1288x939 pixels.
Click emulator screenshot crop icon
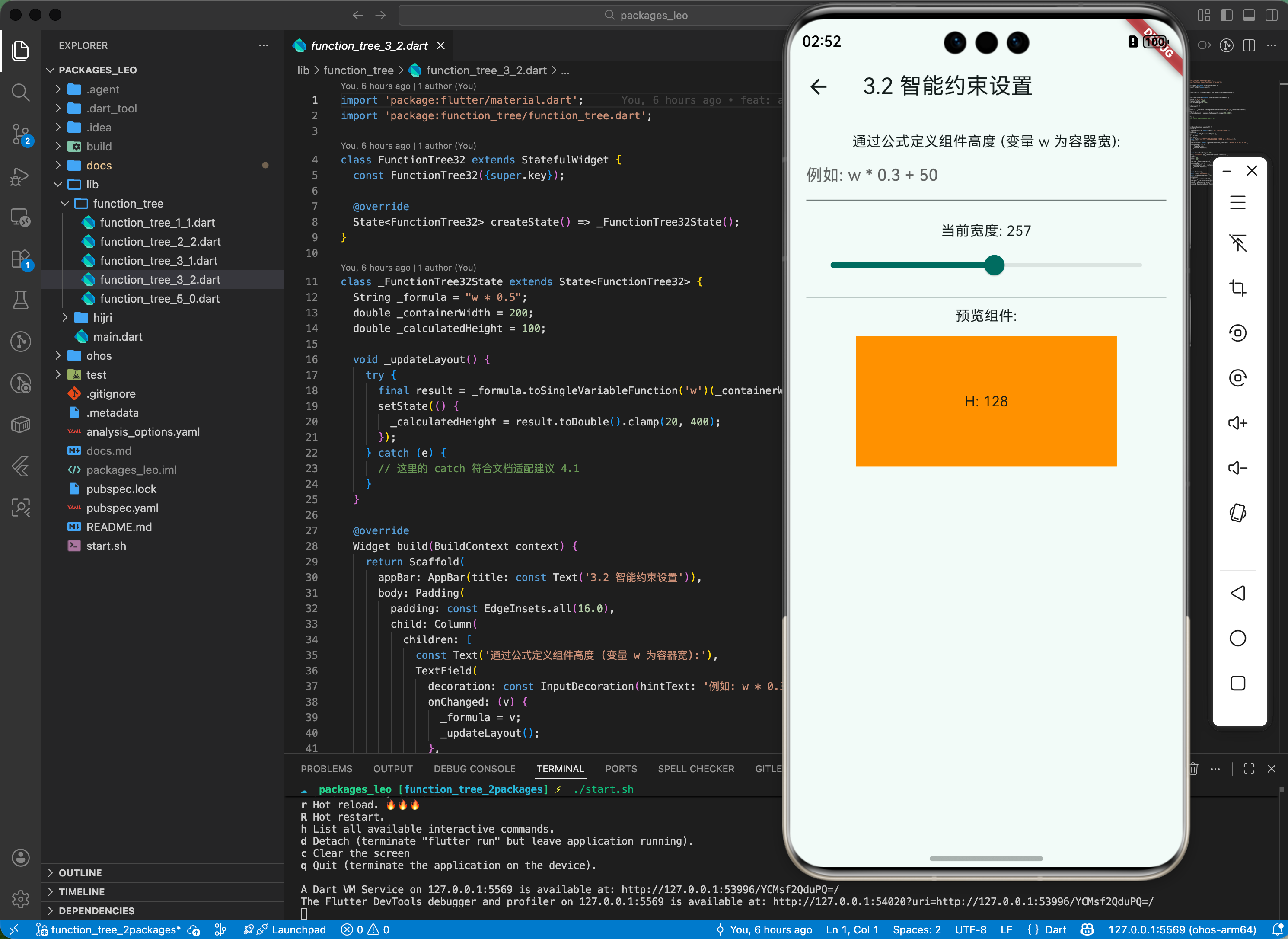click(x=1237, y=287)
